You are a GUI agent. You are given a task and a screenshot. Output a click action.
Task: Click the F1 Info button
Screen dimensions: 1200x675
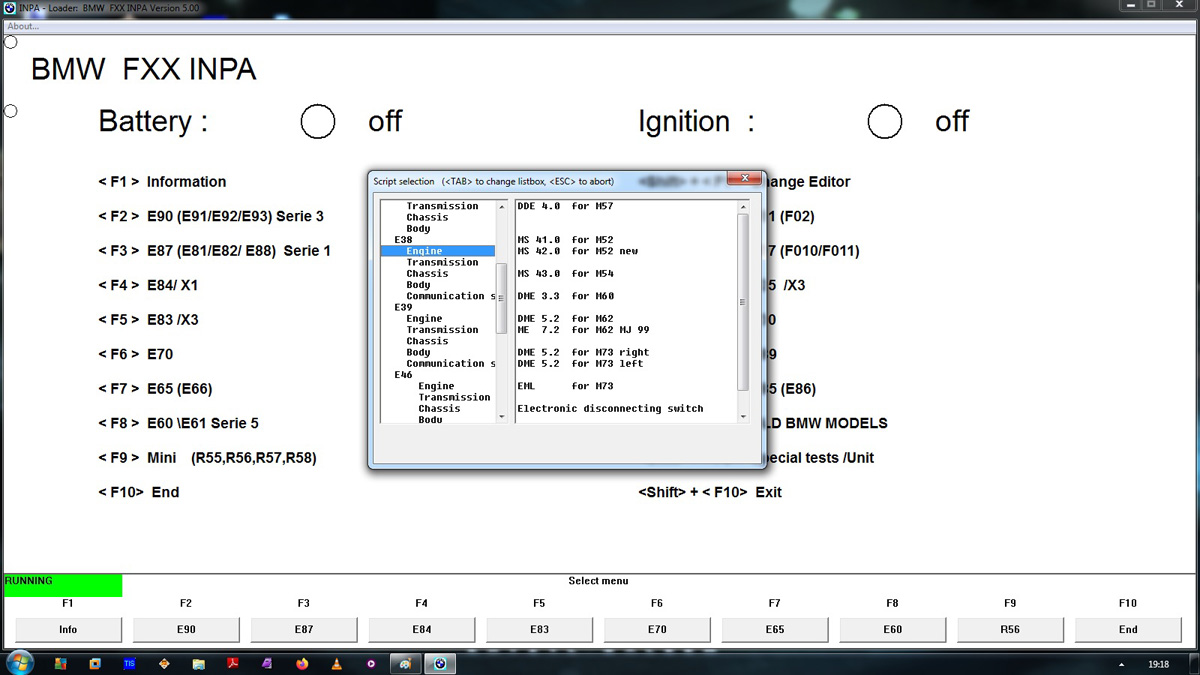click(x=68, y=629)
